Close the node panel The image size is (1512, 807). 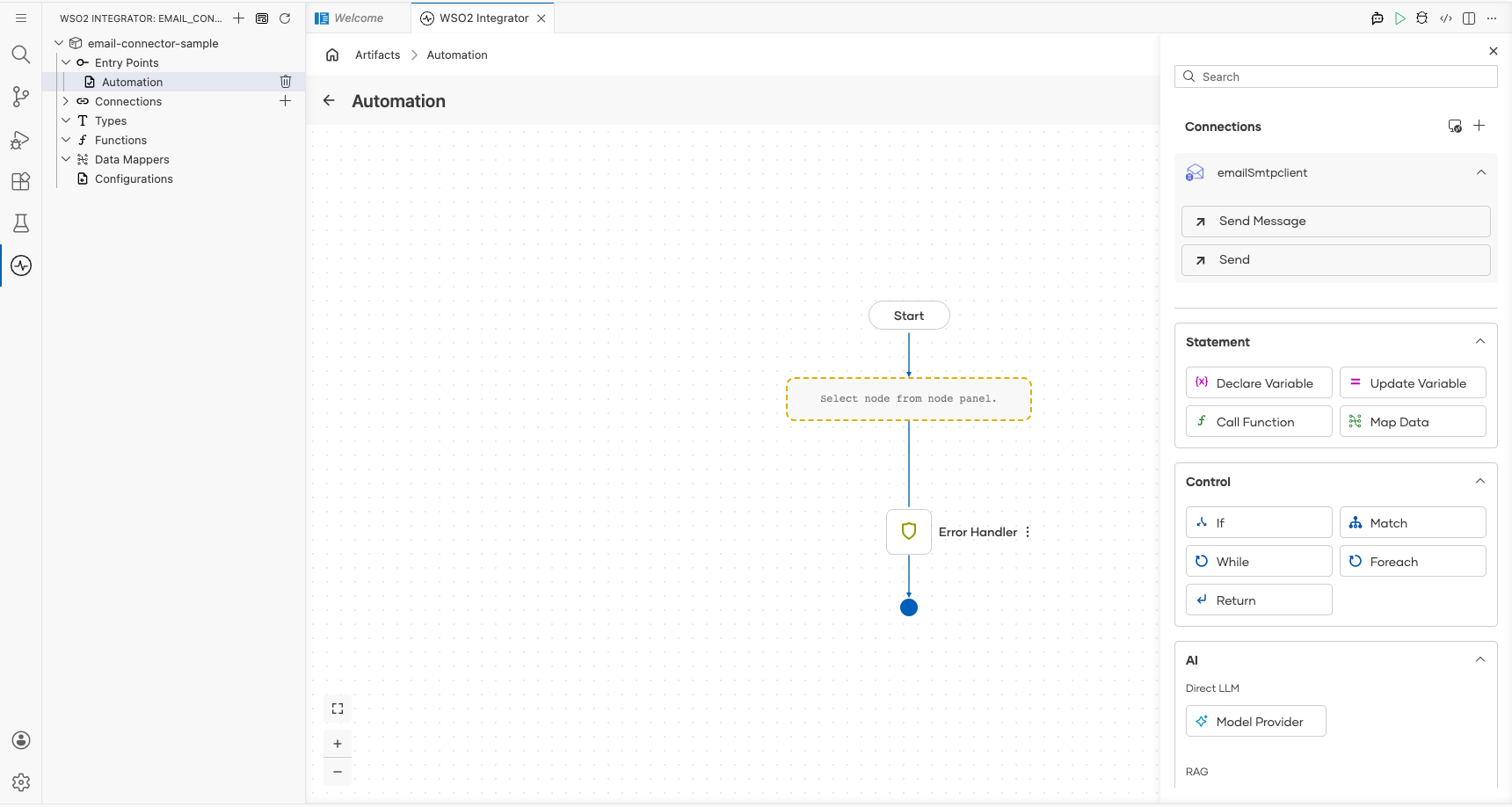(1494, 51)
